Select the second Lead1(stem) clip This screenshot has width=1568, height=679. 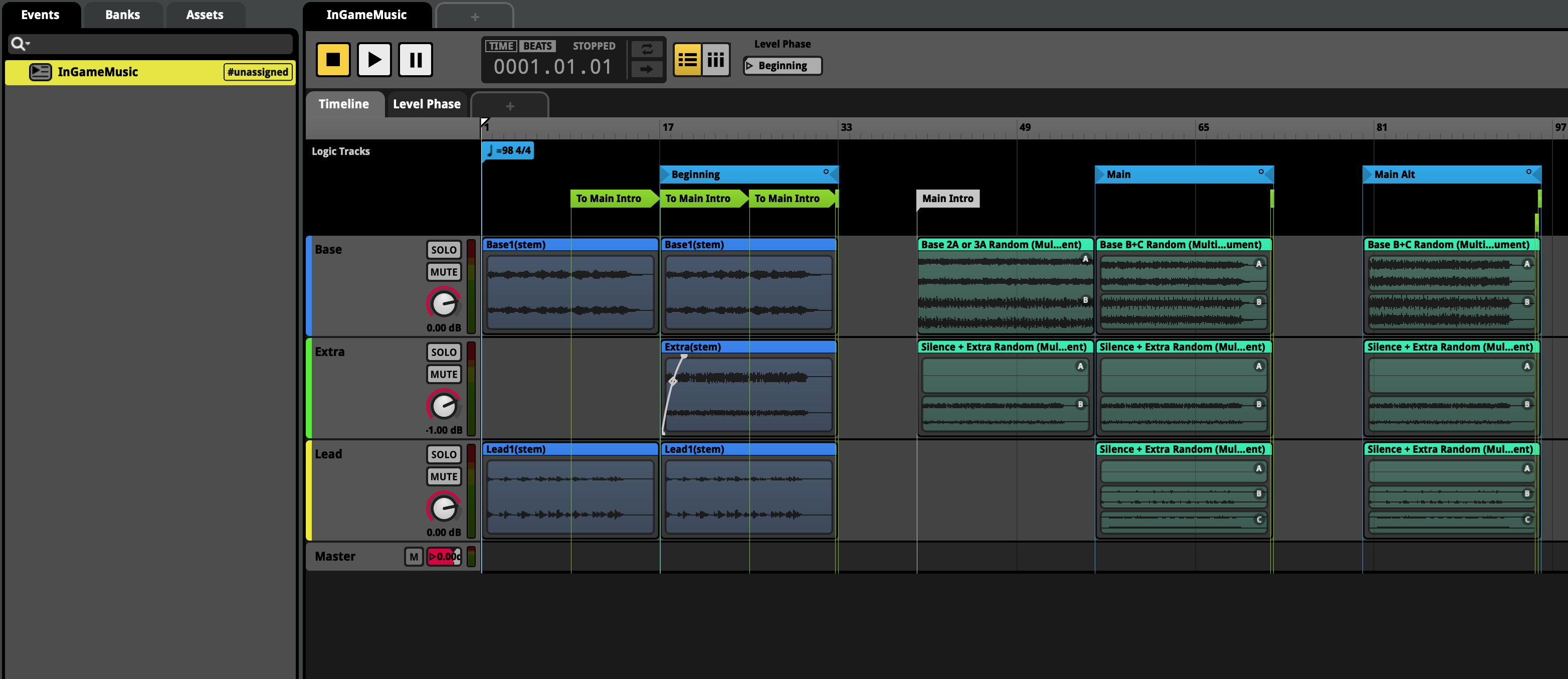[x=749, y=490]
